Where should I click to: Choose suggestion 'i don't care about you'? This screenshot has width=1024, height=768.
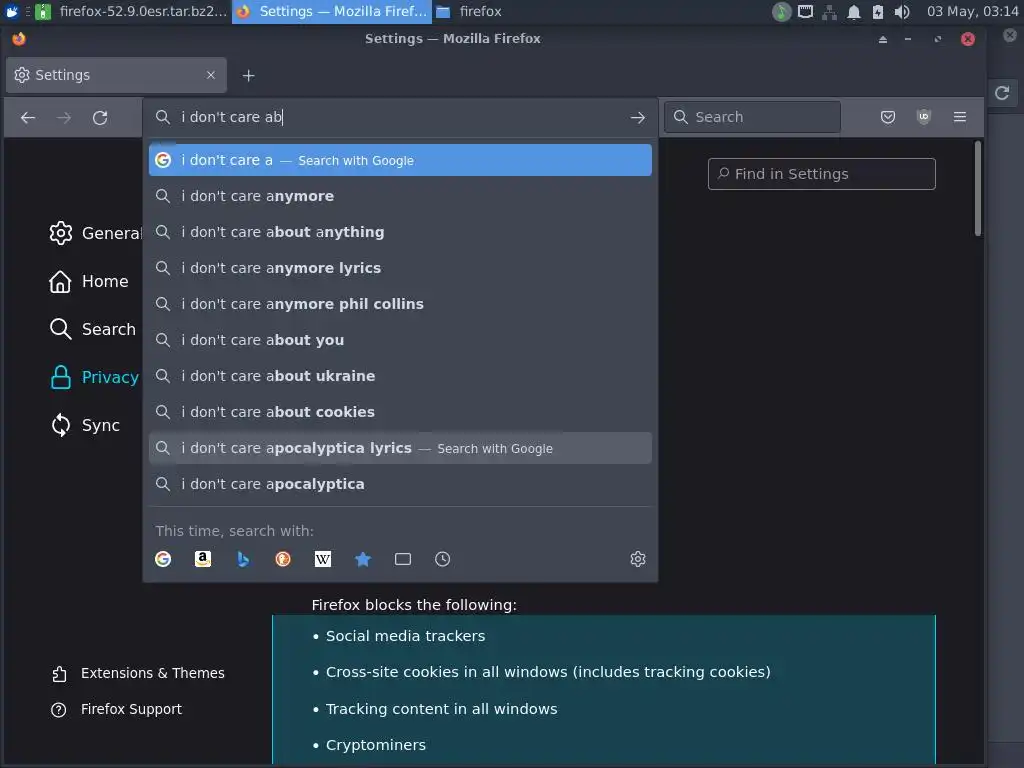pos(400,340)
